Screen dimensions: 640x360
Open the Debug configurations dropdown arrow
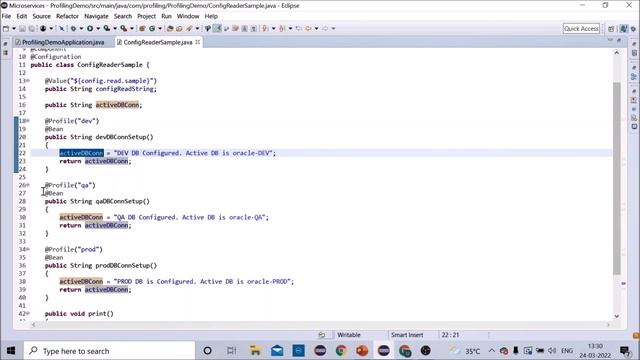coord(81,29)
